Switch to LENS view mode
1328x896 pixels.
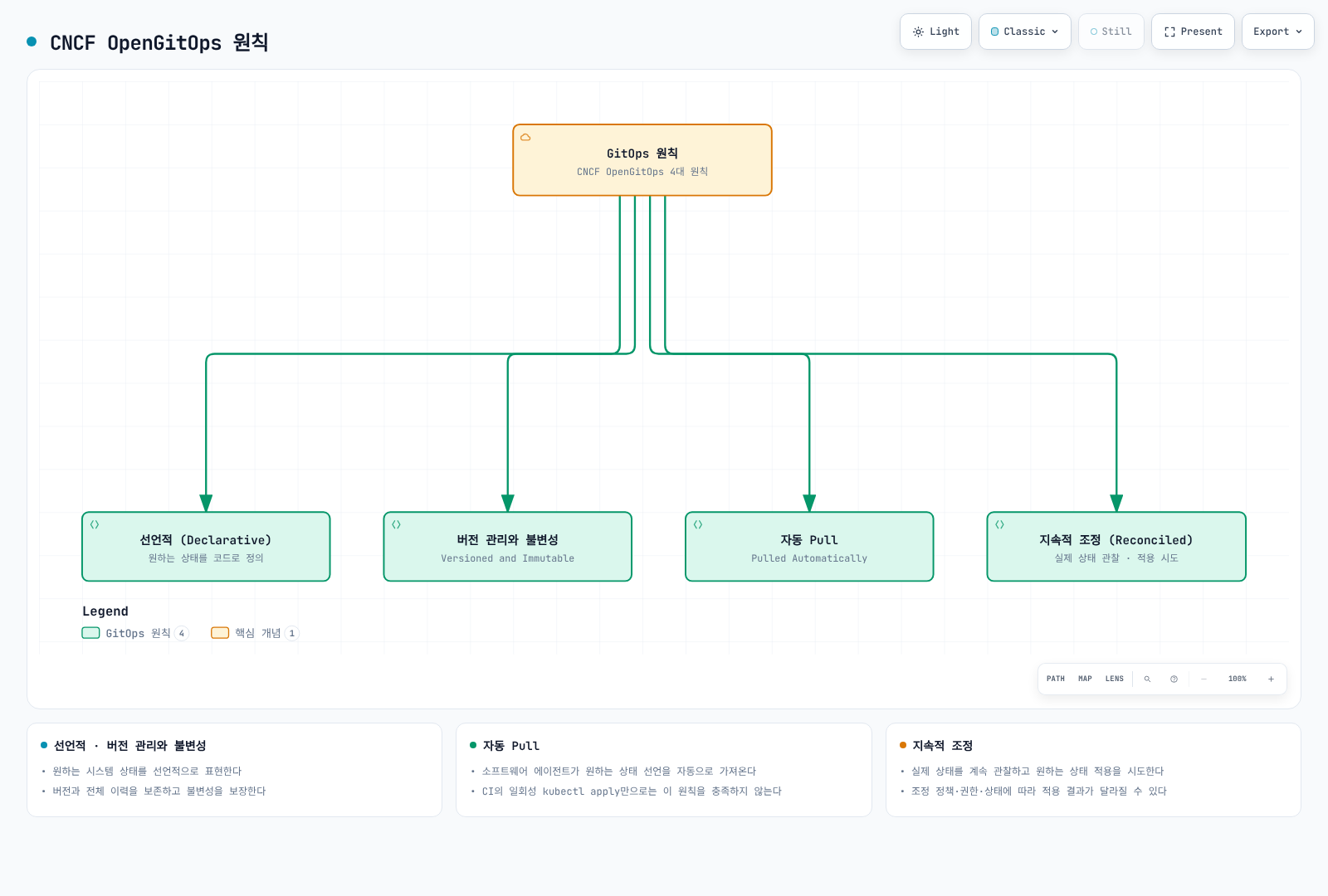pyautogui.click(x=1115, y=679)
